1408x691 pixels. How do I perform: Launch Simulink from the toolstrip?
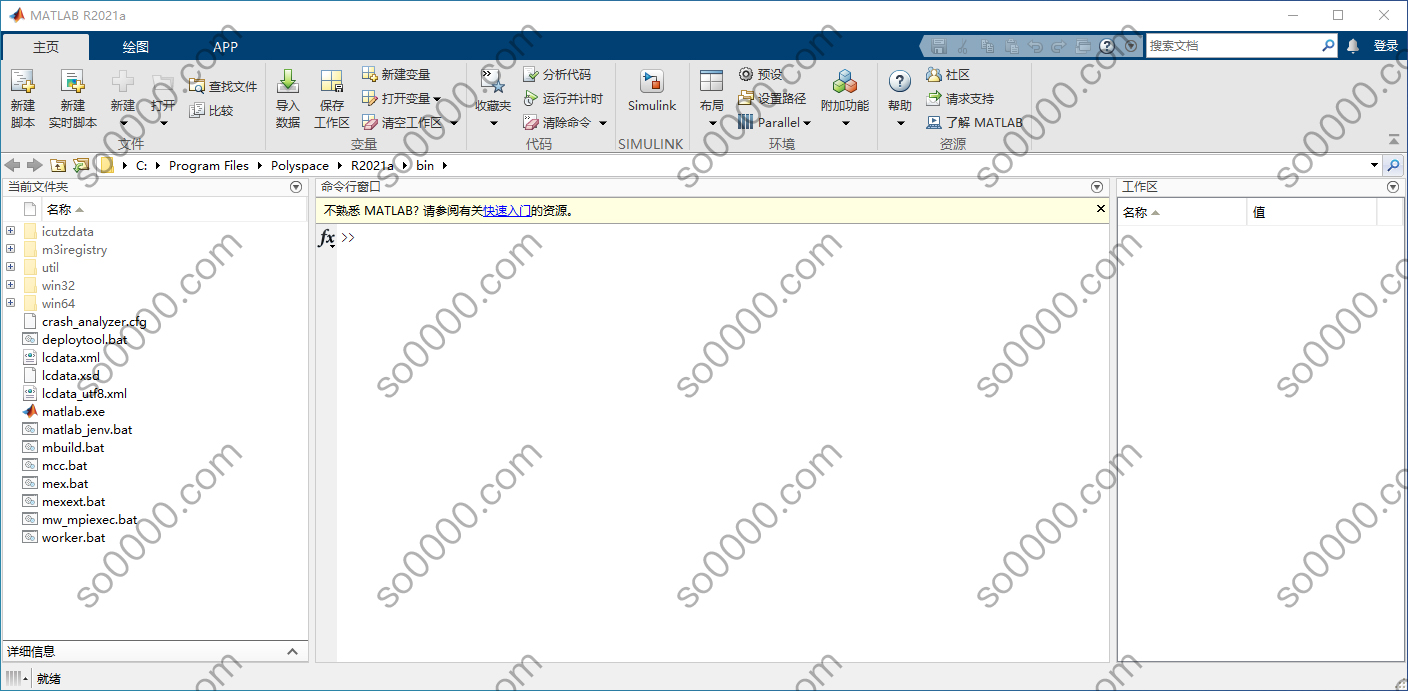(652, 92)
